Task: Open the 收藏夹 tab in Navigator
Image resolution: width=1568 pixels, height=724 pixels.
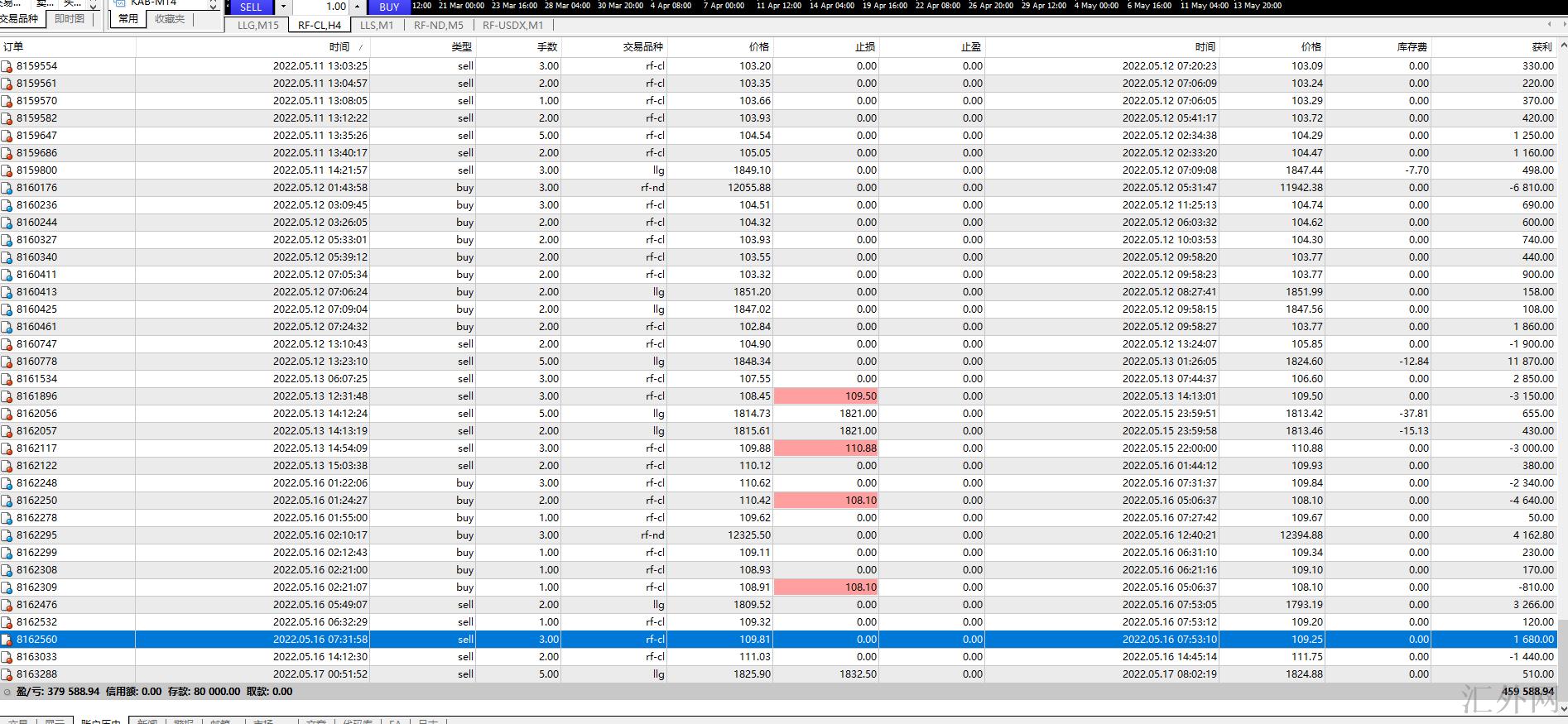Action: [x=170, y=19]
